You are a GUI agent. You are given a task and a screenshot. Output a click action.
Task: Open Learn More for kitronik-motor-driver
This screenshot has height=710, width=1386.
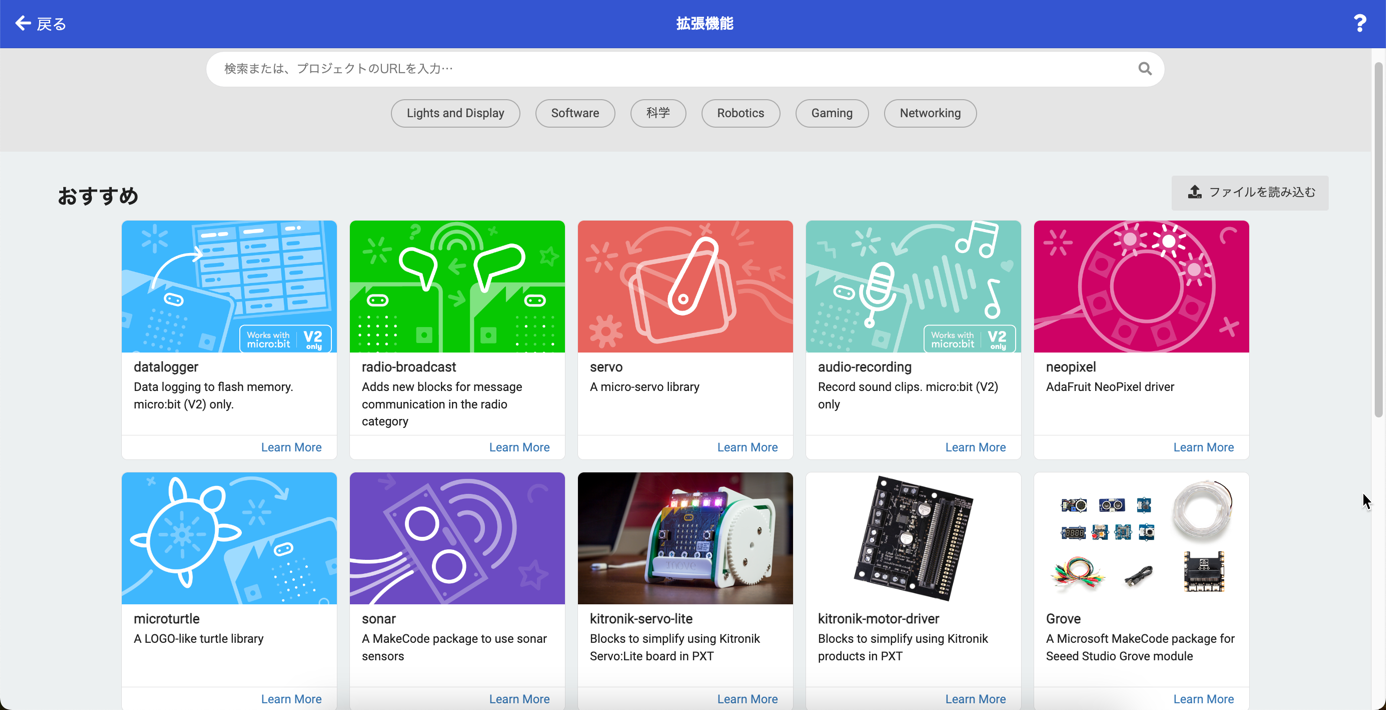tap(975, 699)
